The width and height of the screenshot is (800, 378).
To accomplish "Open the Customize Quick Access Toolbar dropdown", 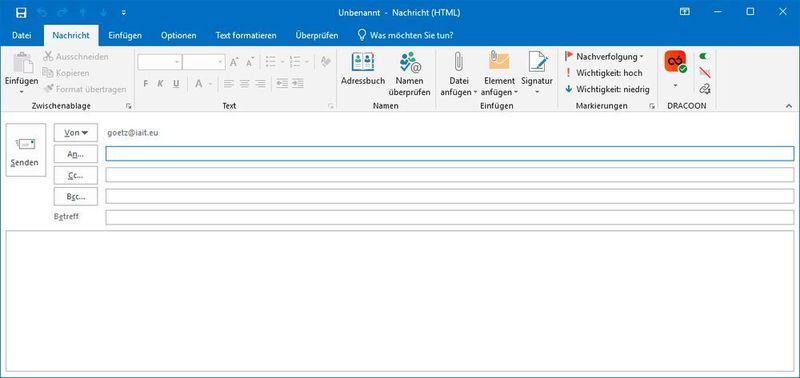I will click(124, 12).
